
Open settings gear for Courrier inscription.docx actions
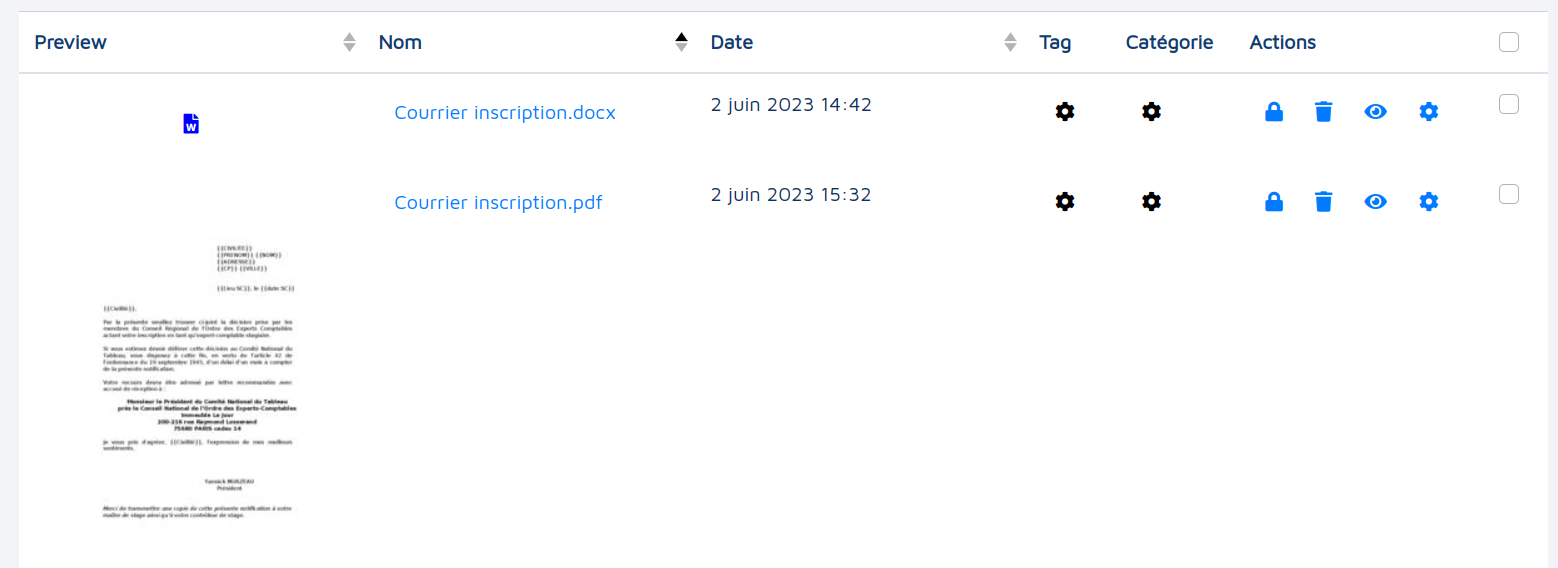[x=1429, y=112]
